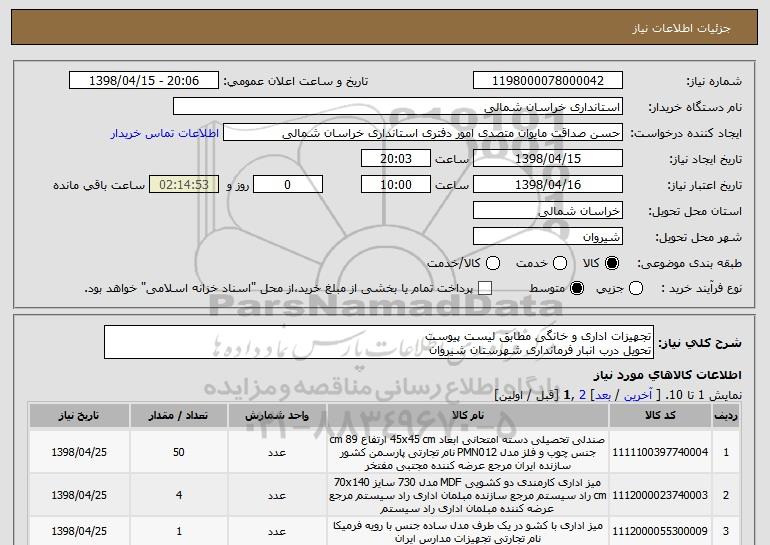
Task: Click the نام دستگاه خریدار field
Action: click(x=398, y=107)
